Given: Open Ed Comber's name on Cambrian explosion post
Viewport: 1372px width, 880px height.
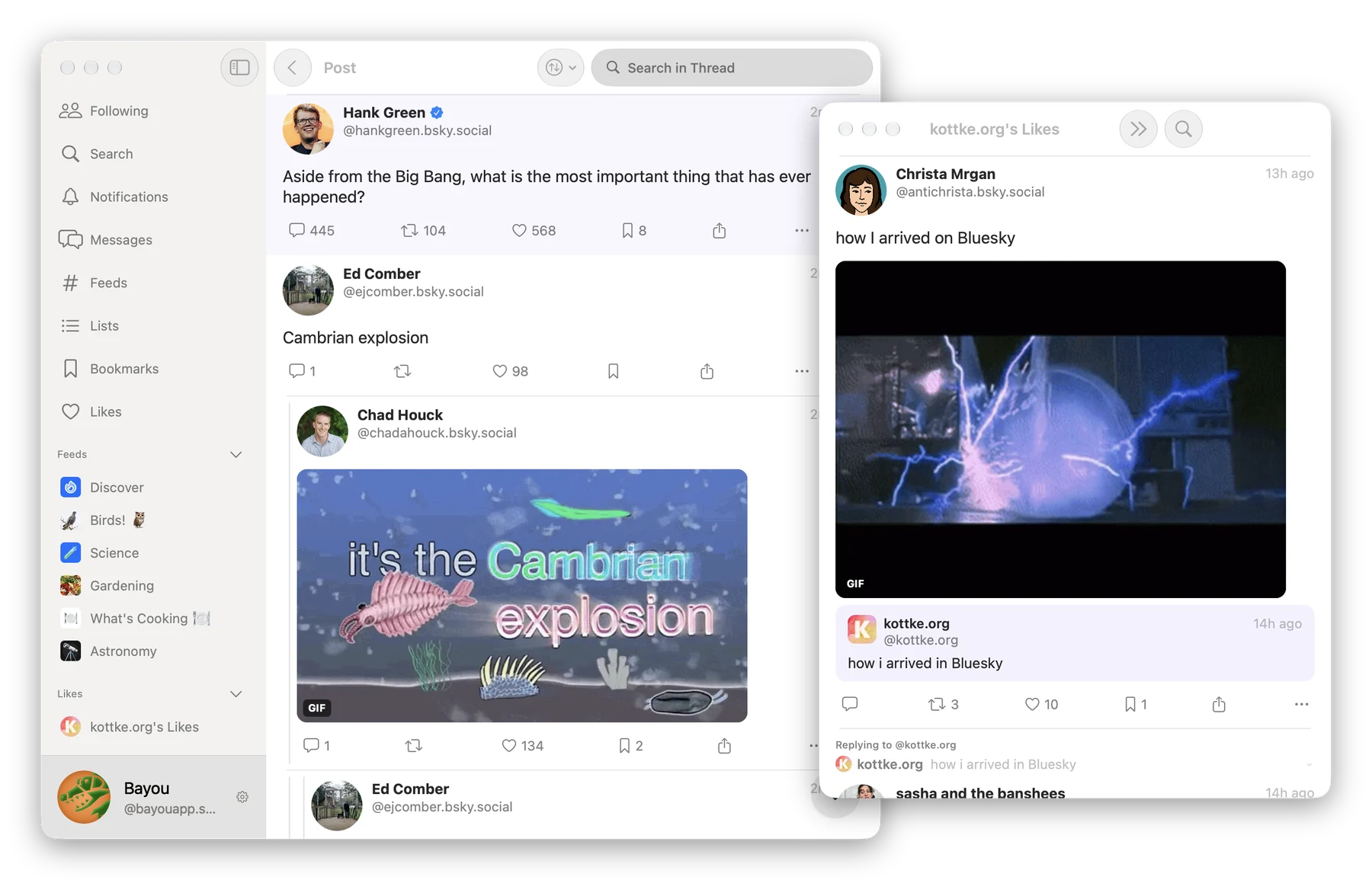Looking at the screenshot, I should point(382,274).
